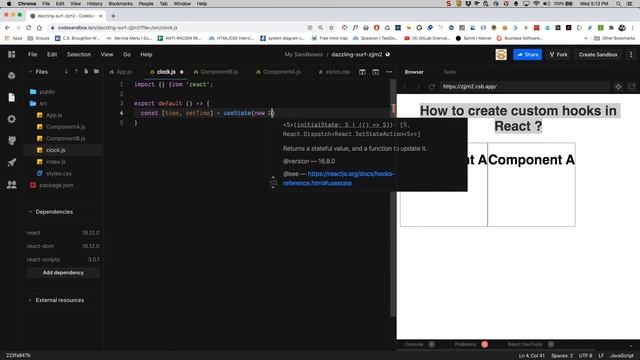Click the privacy icon beside the sandbox name
Screen dimensions: 640x360
point(388,54)
